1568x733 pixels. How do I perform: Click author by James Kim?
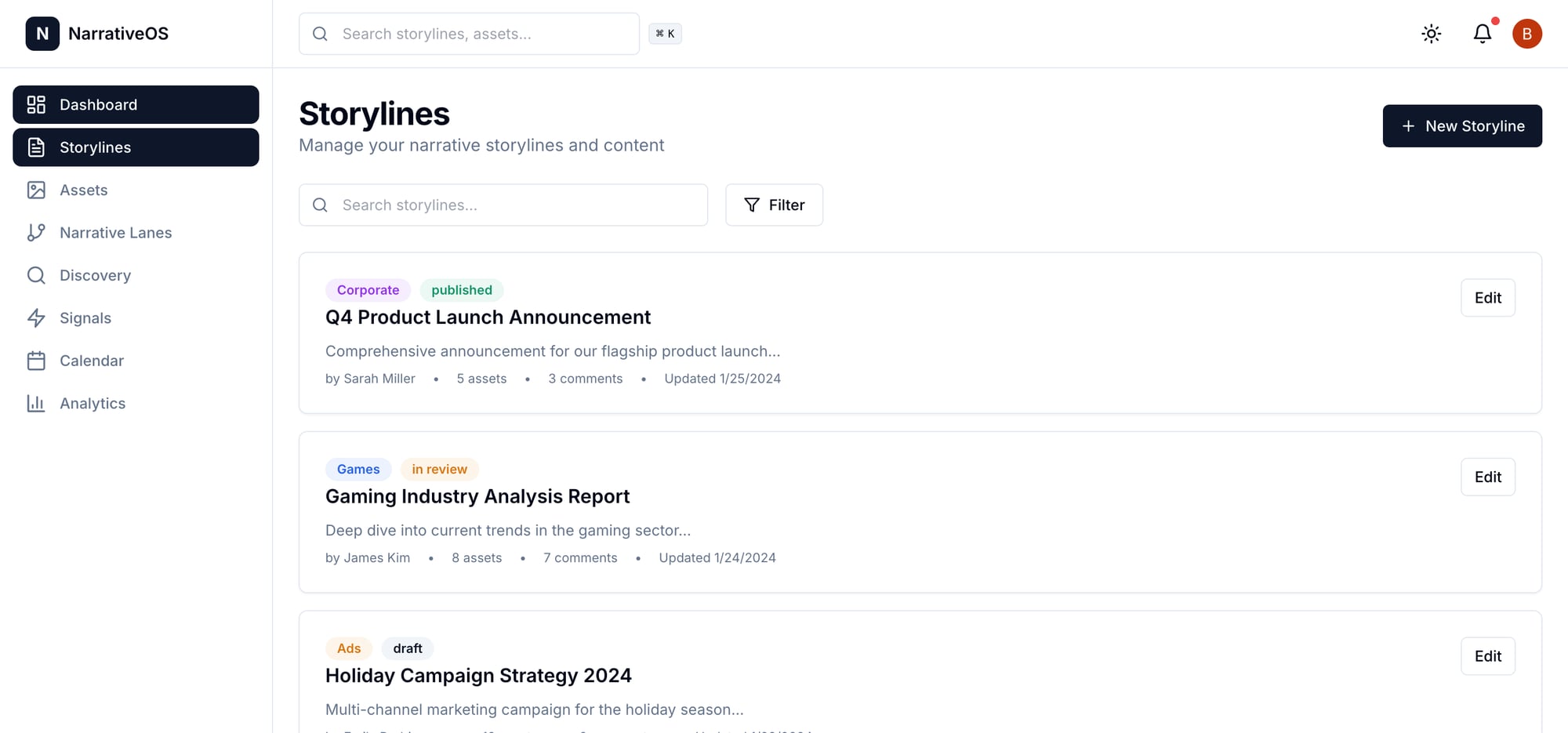(x=368, y=557)
